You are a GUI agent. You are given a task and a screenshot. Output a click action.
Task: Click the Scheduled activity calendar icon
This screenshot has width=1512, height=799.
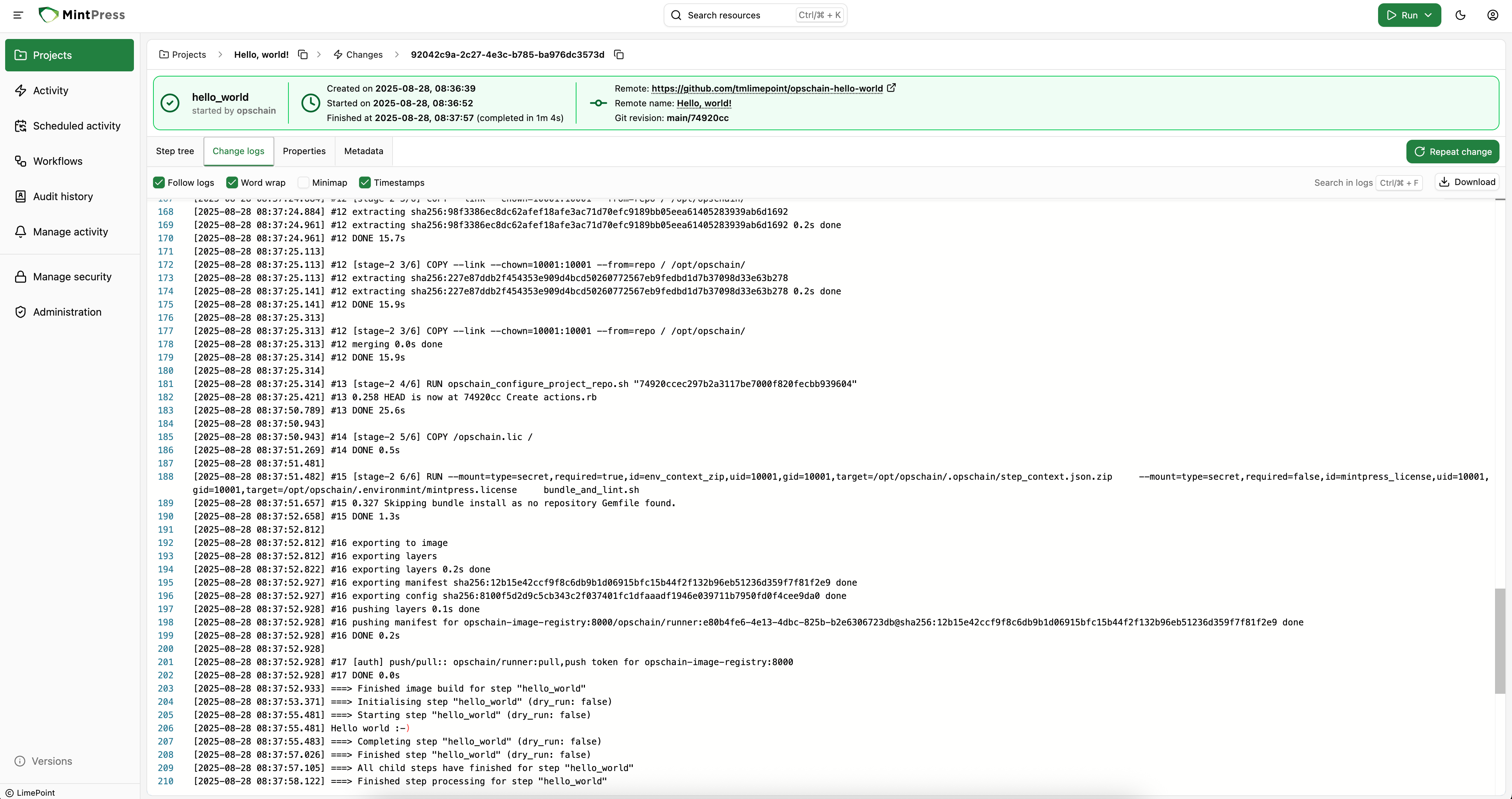21,126
